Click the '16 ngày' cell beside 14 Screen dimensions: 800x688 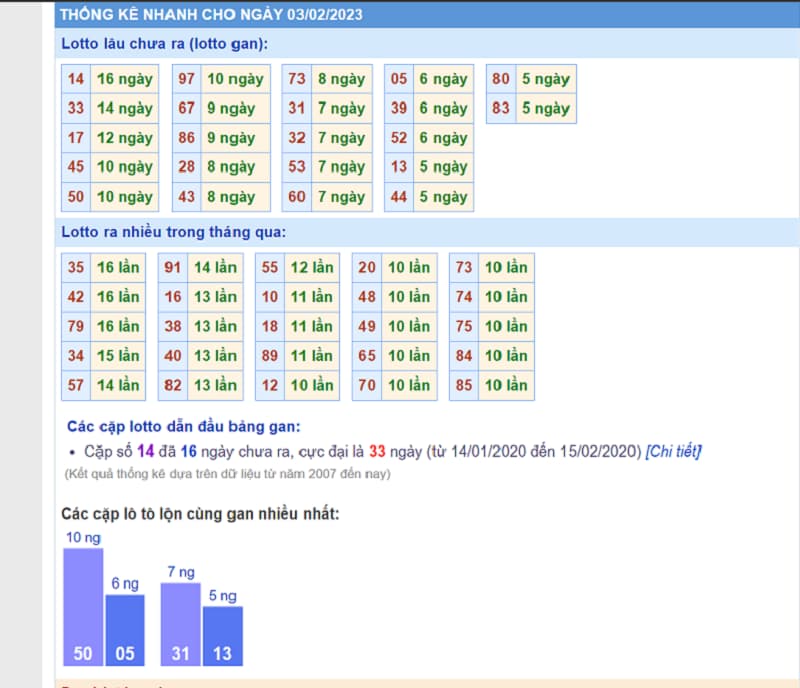[124, 79]
